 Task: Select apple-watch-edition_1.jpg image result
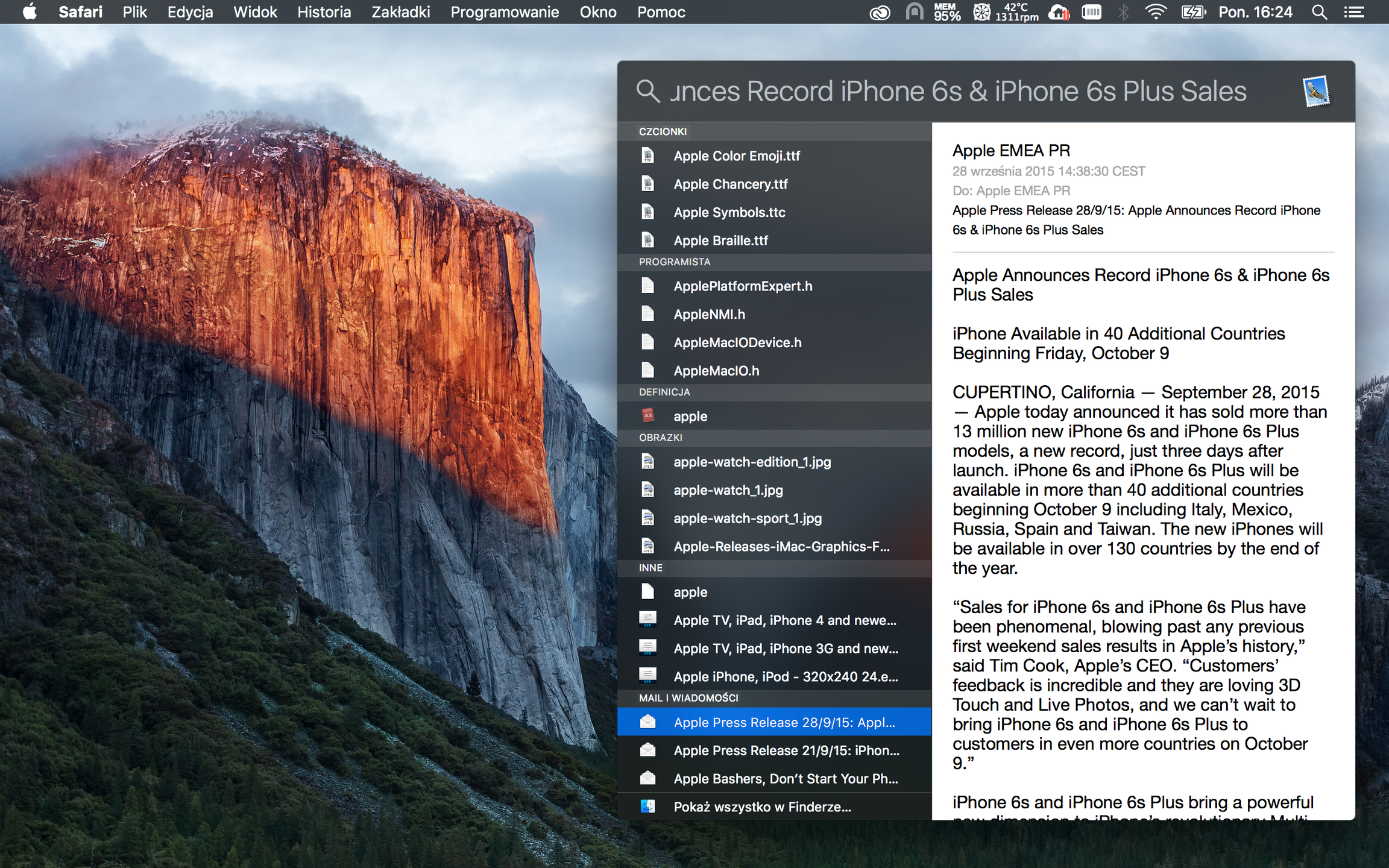[x=752, y=462]
